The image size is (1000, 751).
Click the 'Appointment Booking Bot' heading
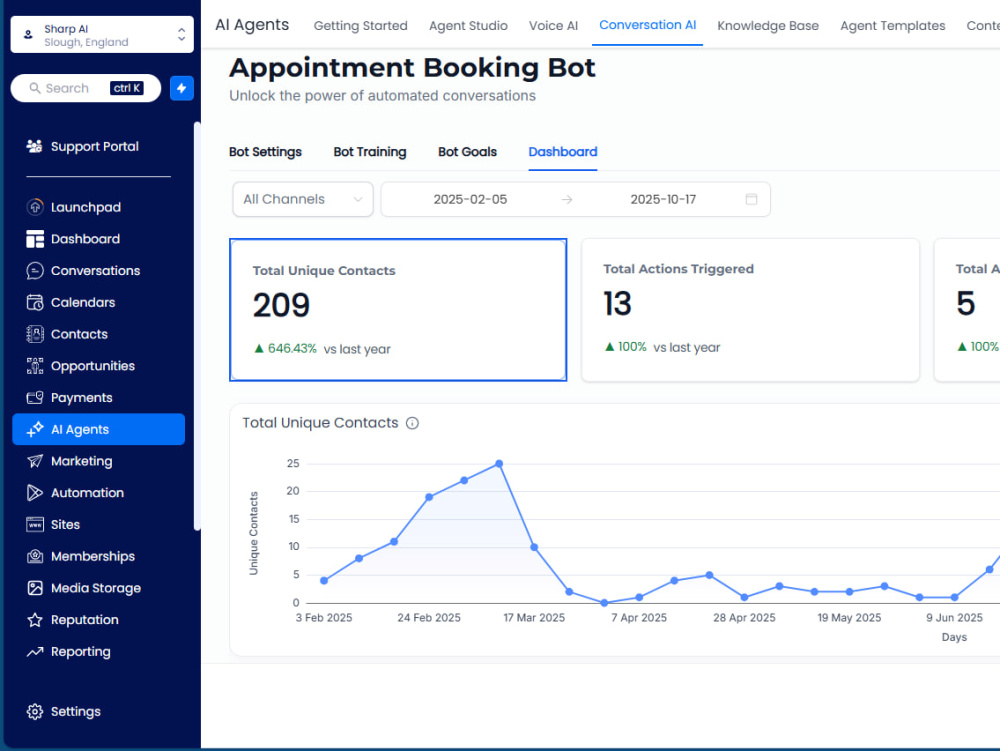(412, 68)
